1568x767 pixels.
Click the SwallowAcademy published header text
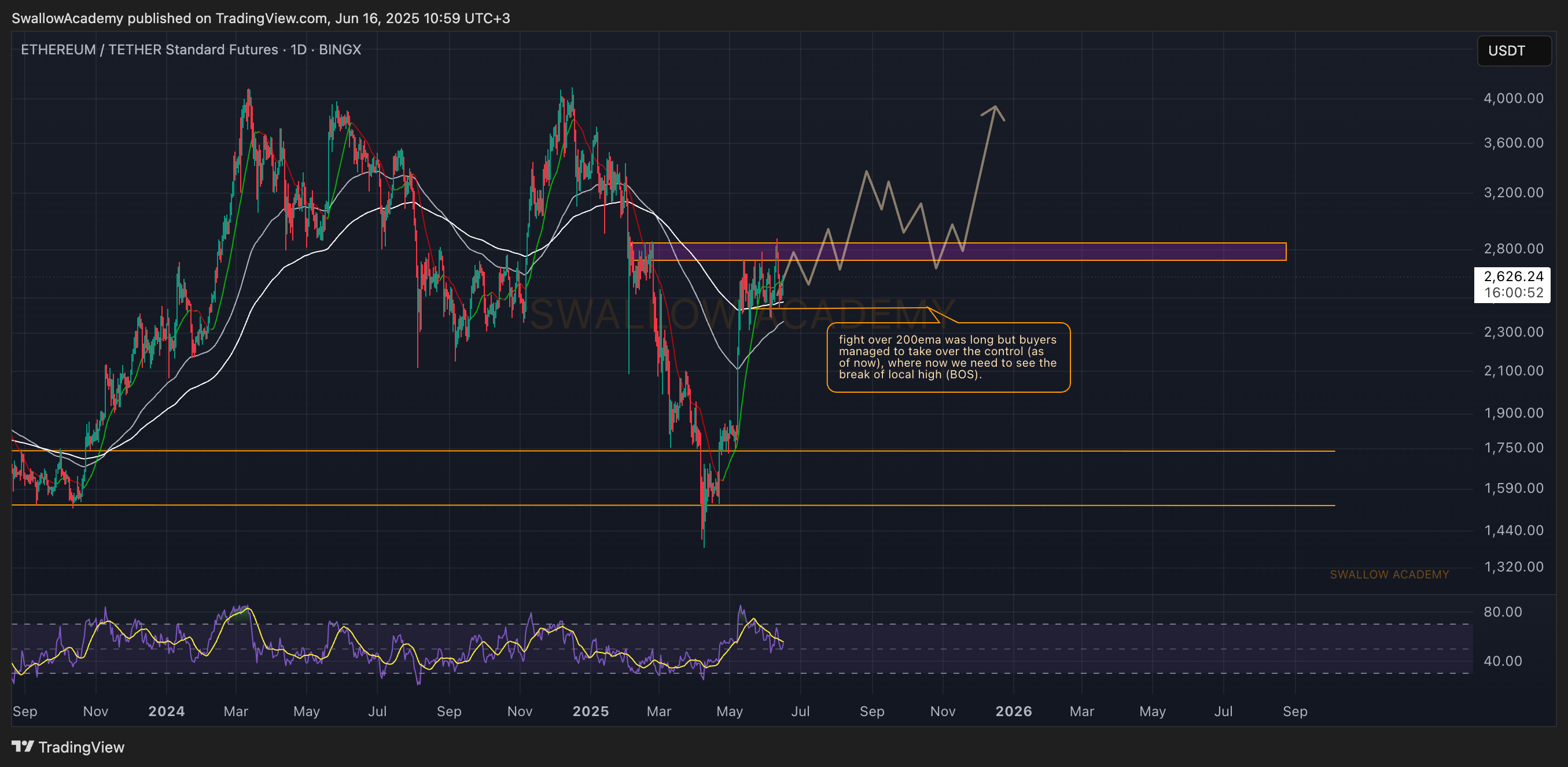[261, 19]
